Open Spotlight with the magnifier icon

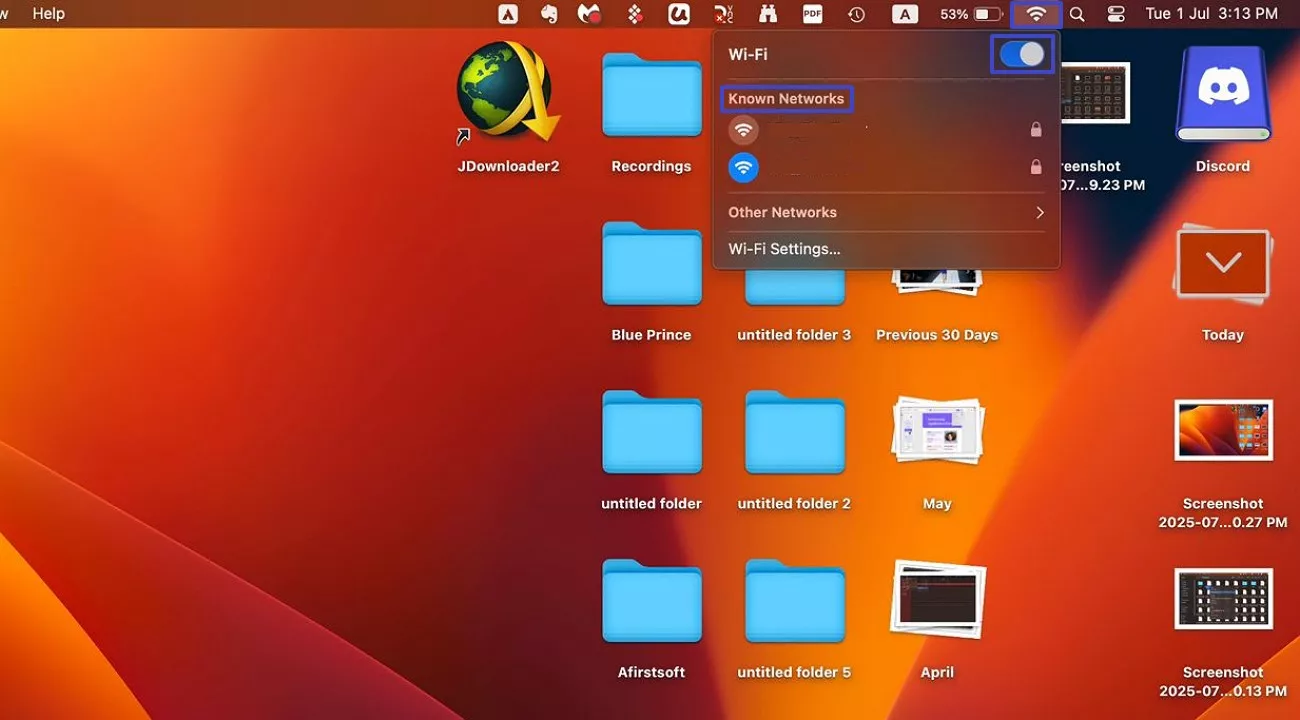1077,14
